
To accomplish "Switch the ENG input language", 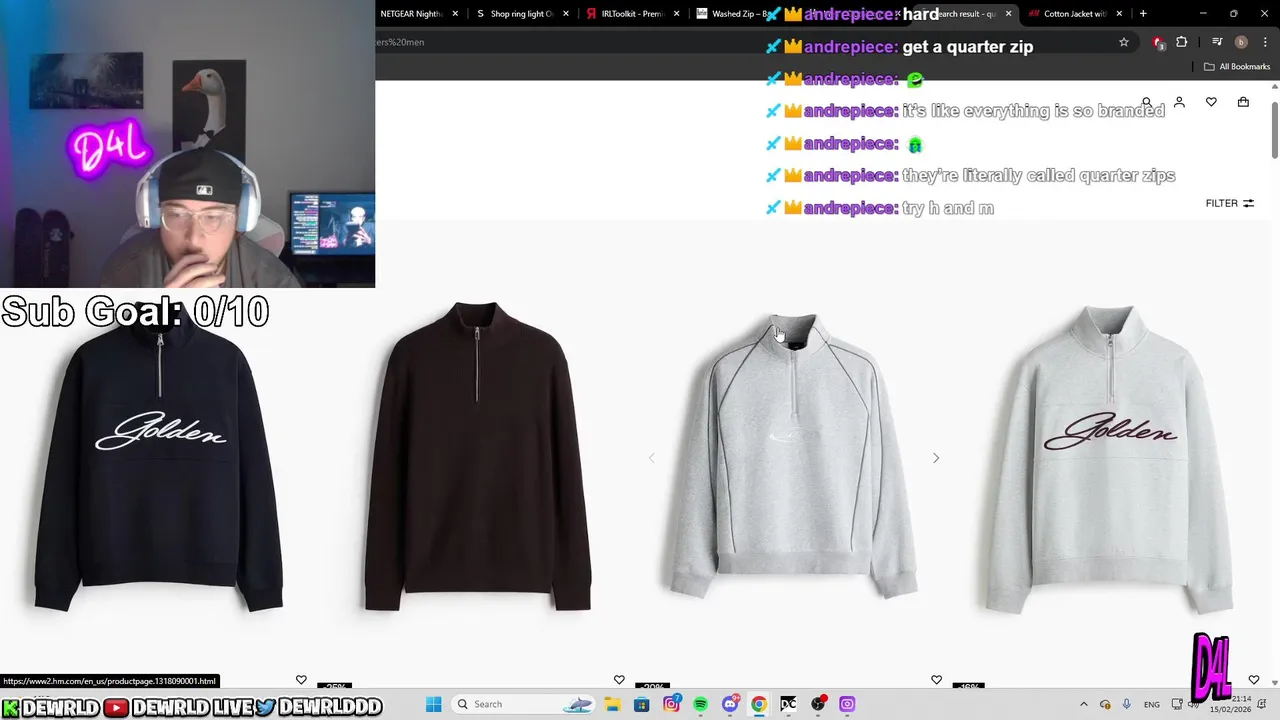I will (1152, 704).
